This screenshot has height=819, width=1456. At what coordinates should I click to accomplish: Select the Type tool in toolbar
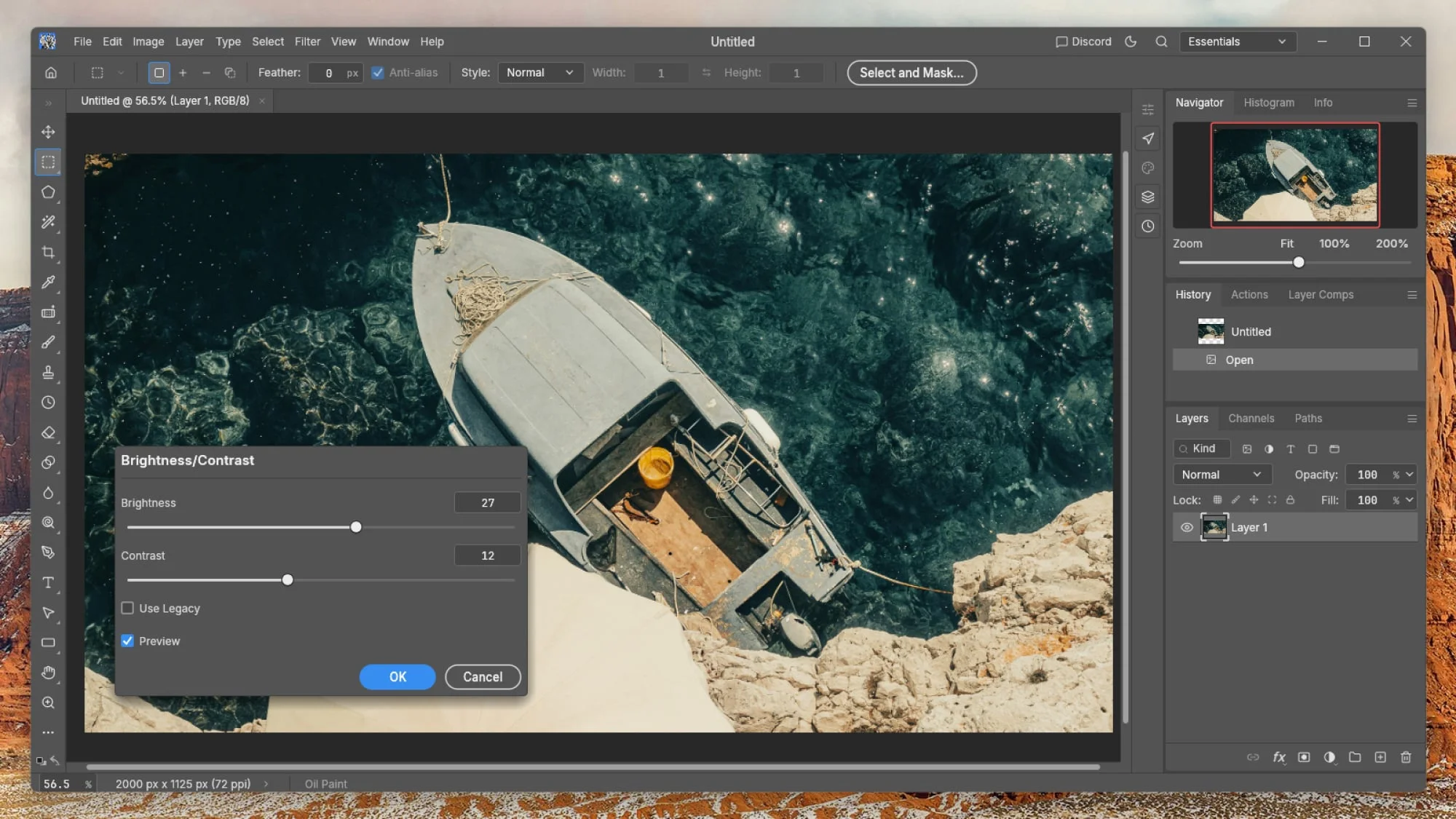pyautogui.click(x=48, y=582)
